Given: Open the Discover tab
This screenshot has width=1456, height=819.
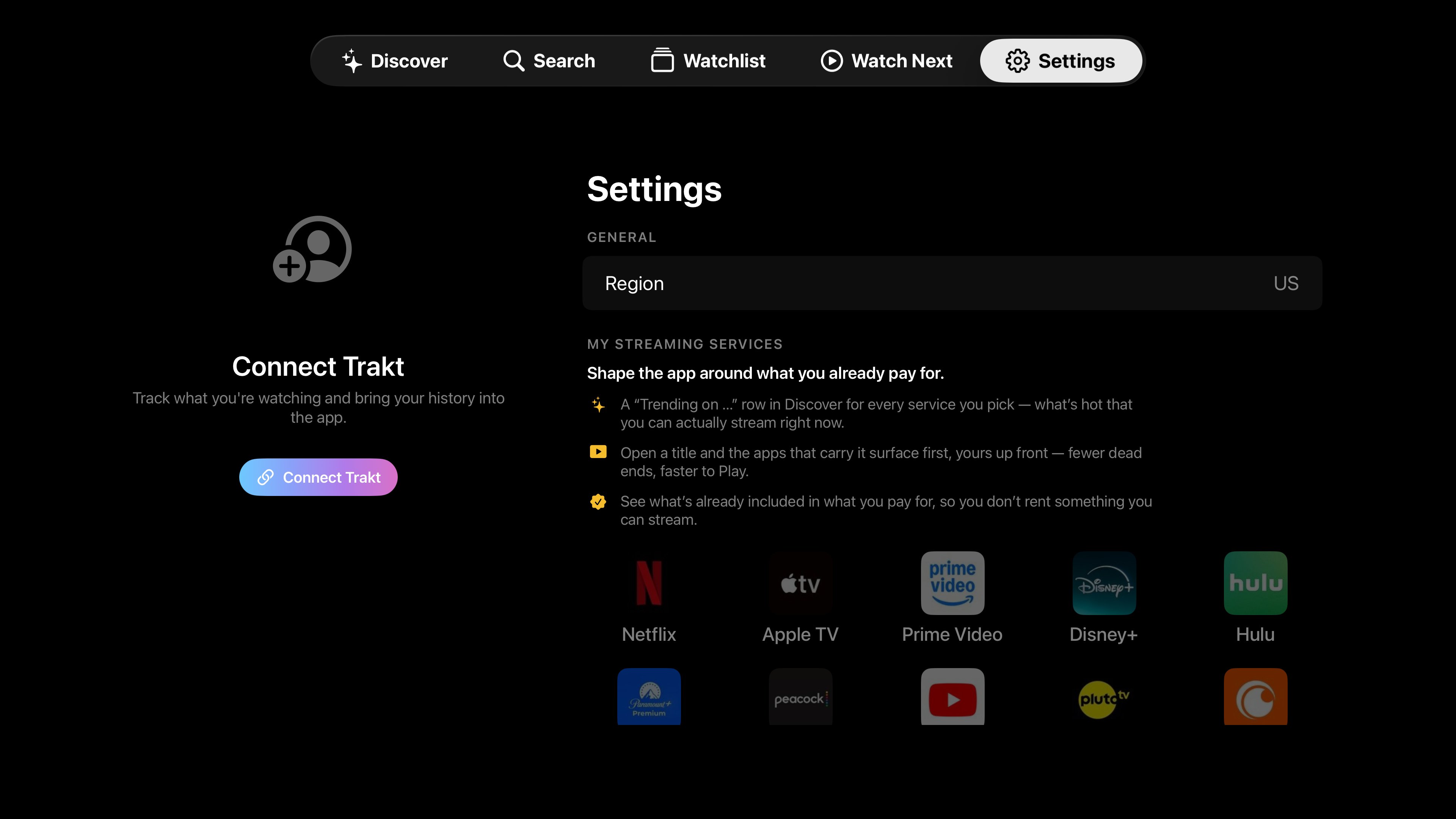Looking at the screenshot, I should tap(395, 61).
